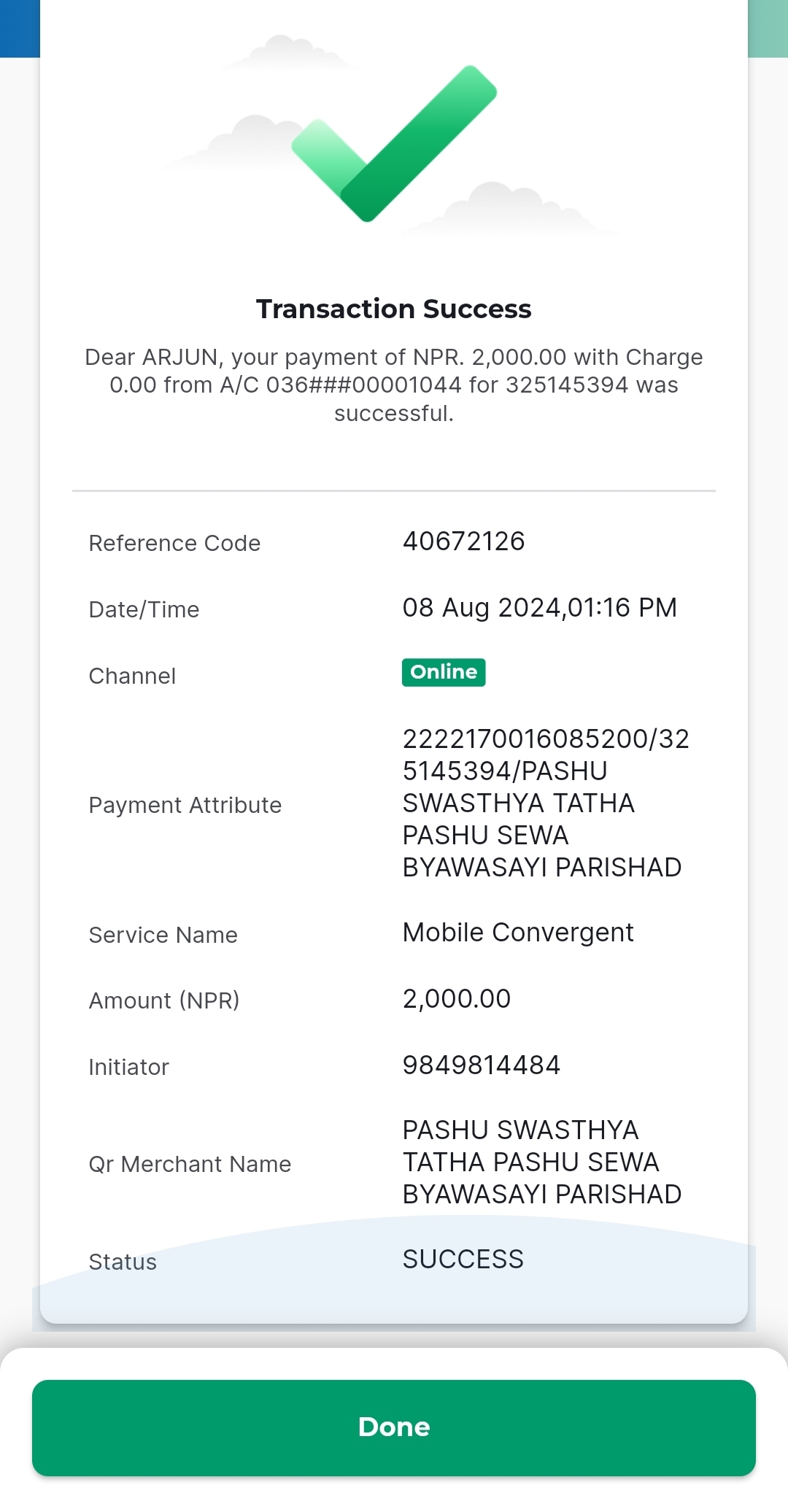Click the initiator number 9849814484
Image resolution: width=788 pixels, height=1512 pixels.
482,1065
